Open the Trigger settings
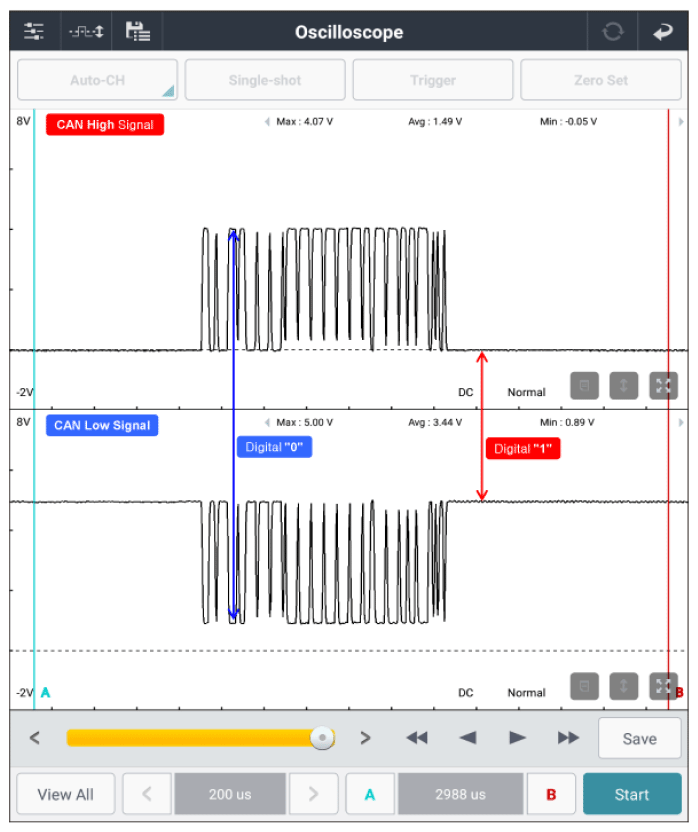698x832 pixels. point(432,80)
